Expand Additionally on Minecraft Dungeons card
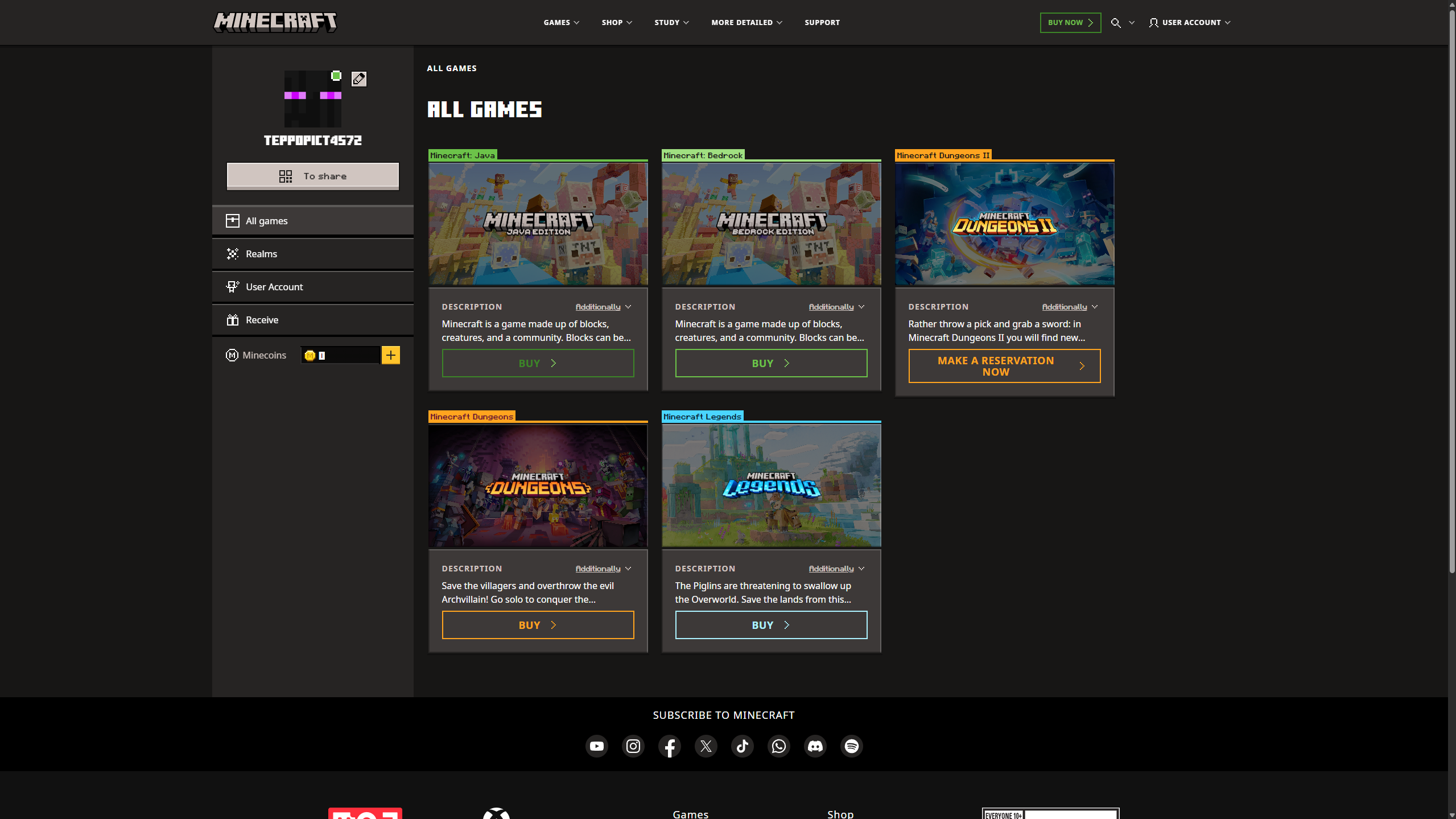The image size is (1456, 819). coord(603,569)
